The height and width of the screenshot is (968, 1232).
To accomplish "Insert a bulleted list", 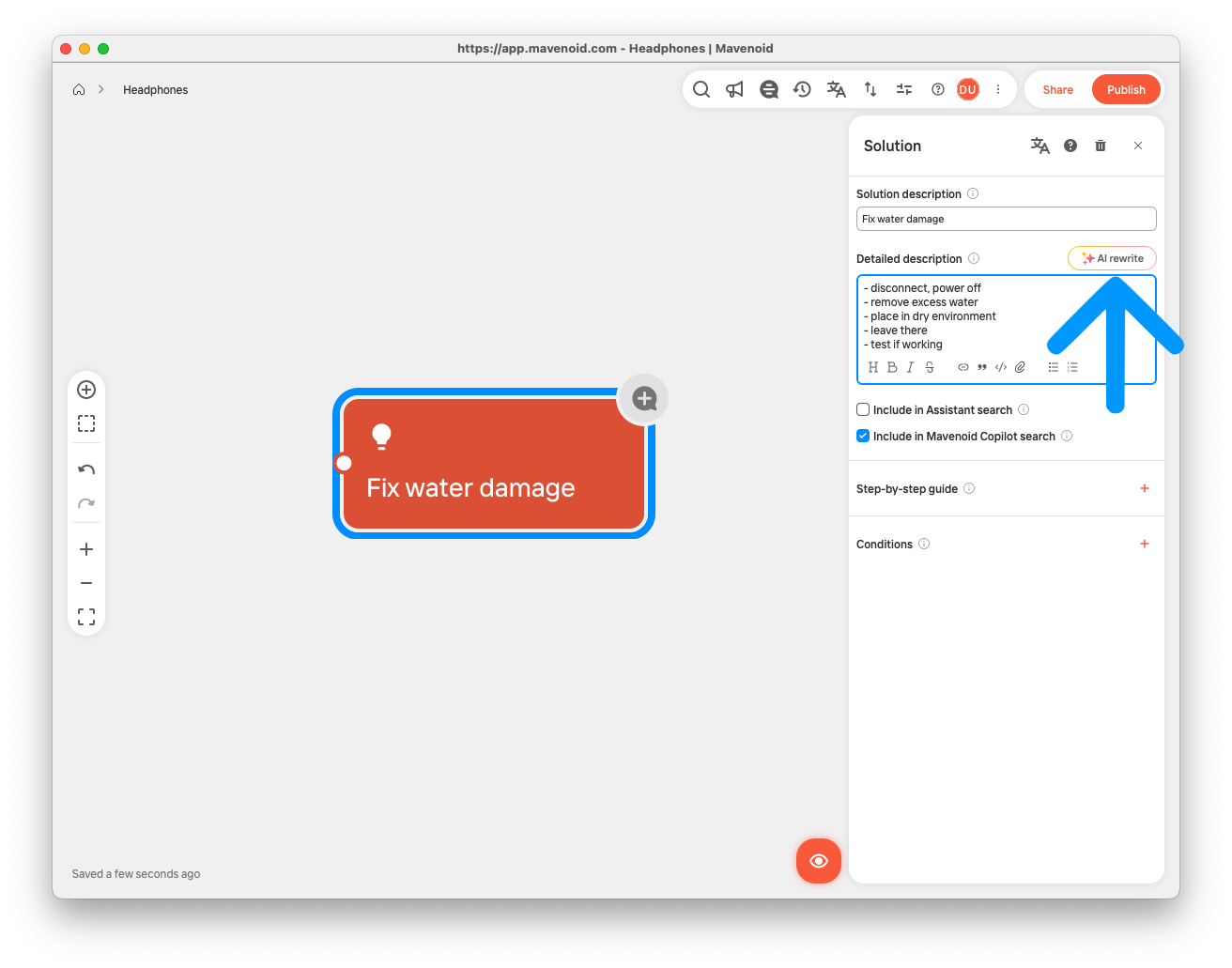I will [1054, 367].
